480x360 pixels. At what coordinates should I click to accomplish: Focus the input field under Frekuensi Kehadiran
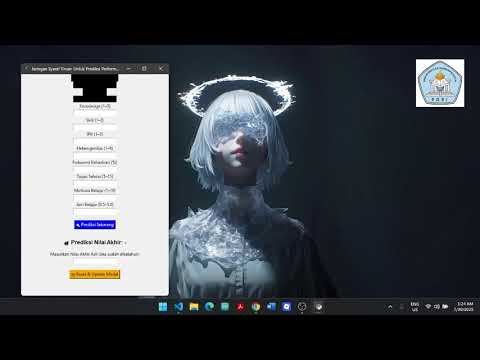click(95, 169)
